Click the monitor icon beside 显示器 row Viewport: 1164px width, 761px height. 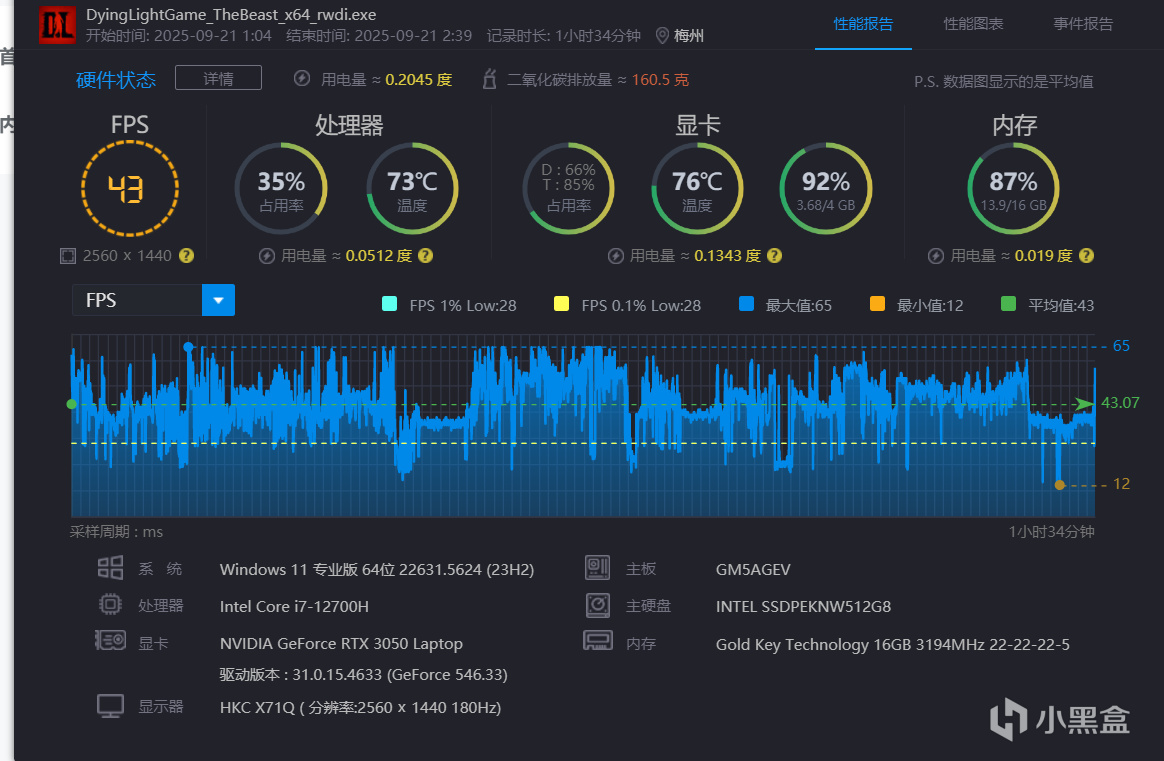[111, 706]
